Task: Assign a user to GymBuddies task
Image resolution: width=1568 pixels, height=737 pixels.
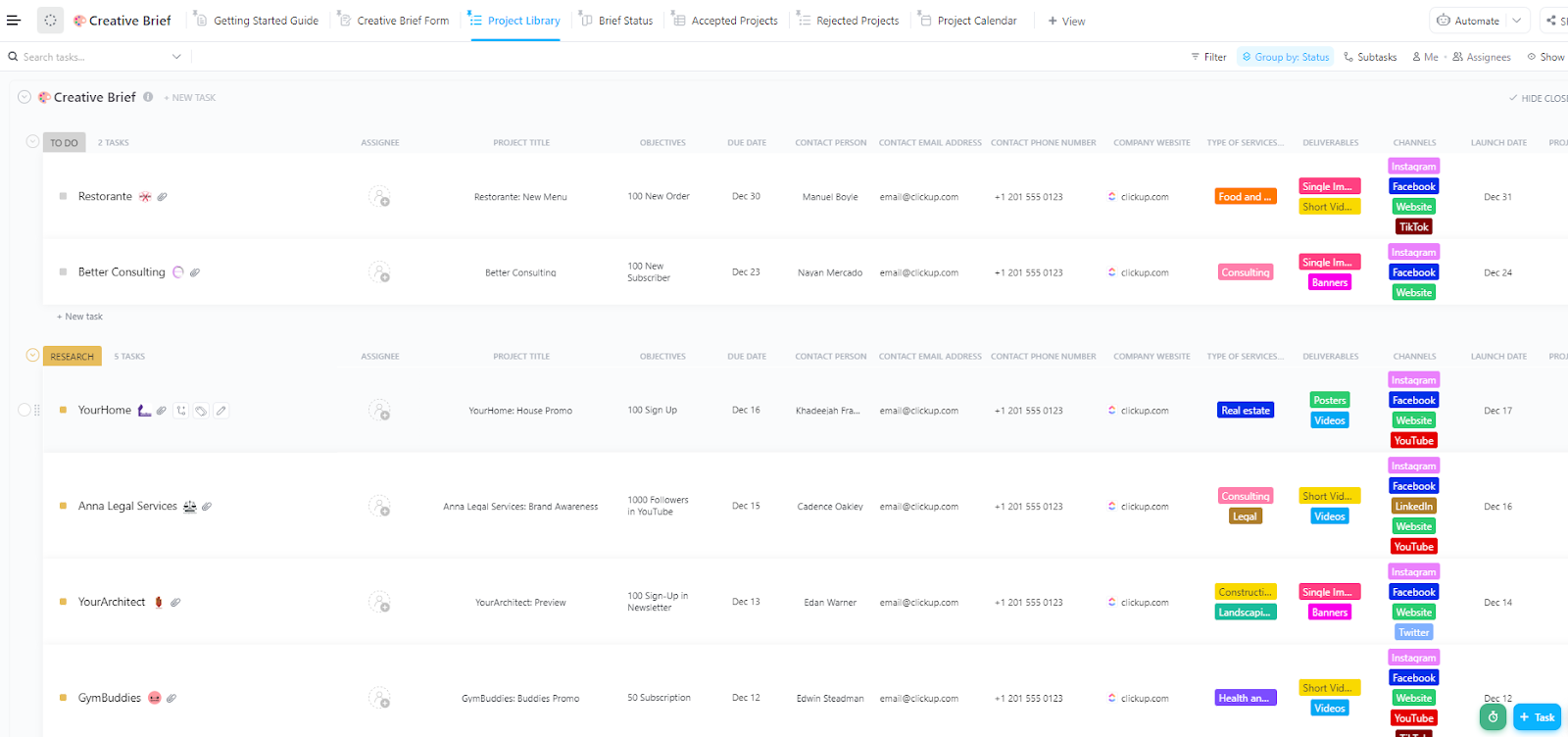Action: pyautogui.click(x=379, y=699)
